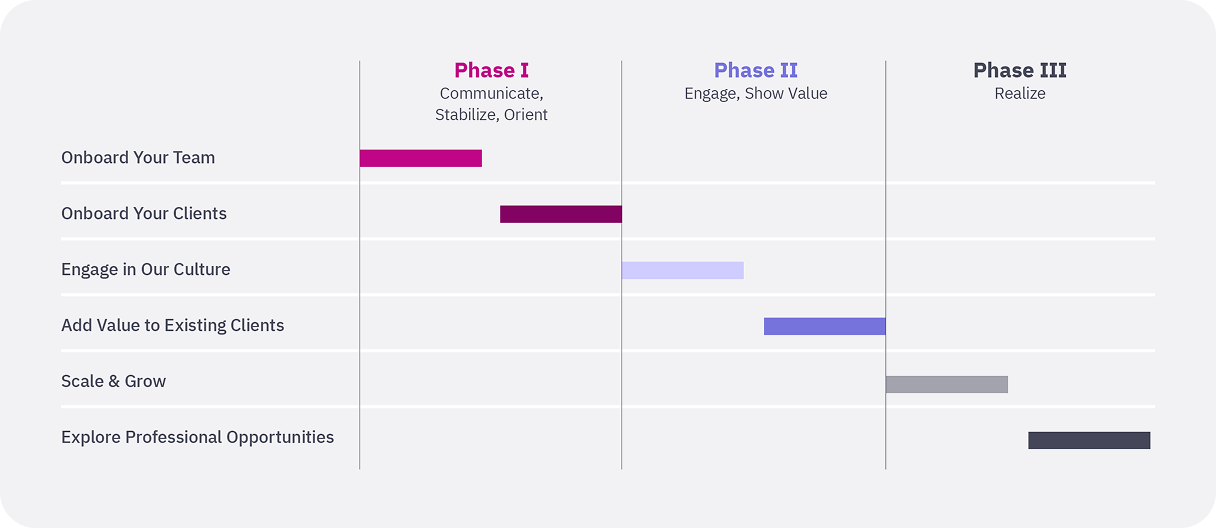The width and height of the screenshot is (1216, 528).
Task: Click the light lavender Engage in Our Culture bar
Action: (x=682, y=270)
